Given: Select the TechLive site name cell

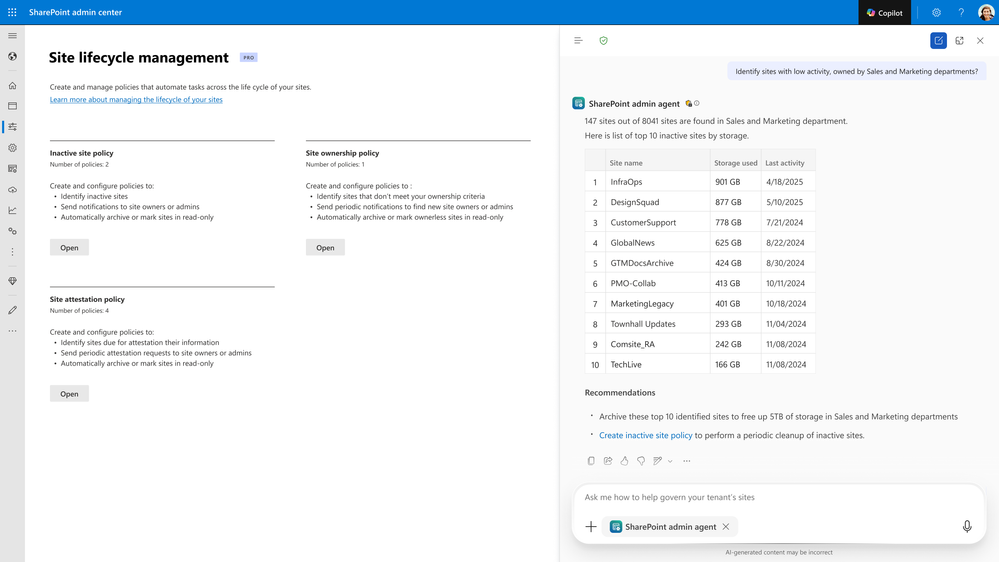Looking at the screenshot, I should (x=657, y=364).
